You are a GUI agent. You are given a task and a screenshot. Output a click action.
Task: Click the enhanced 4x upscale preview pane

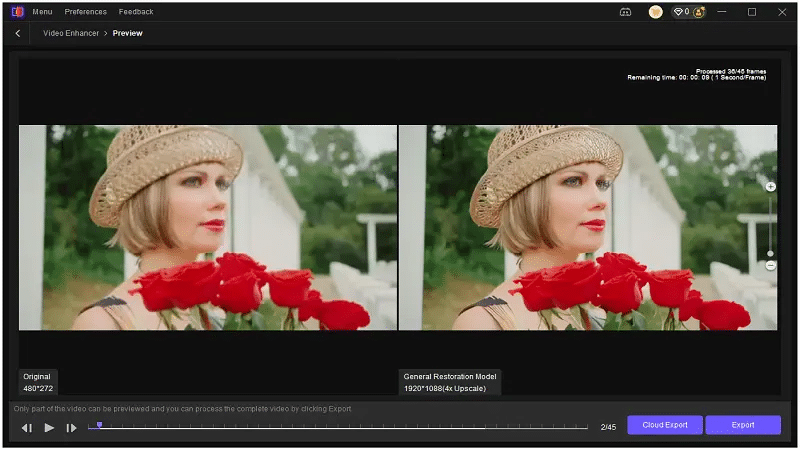coord(587,227)
